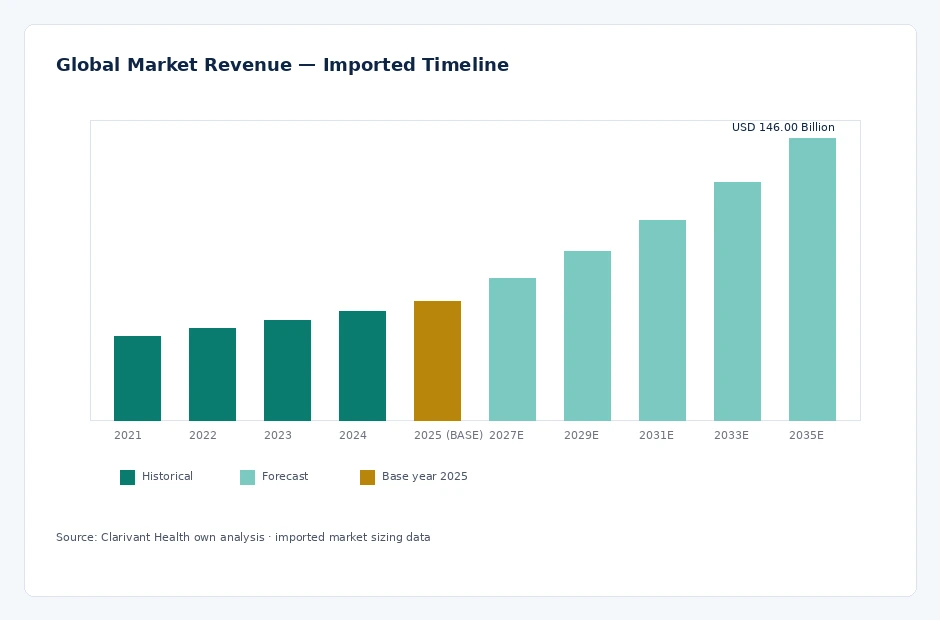Select the 2031E forecast bar
The width and height of the screenshot is (940, 620).
pos(662,320)
